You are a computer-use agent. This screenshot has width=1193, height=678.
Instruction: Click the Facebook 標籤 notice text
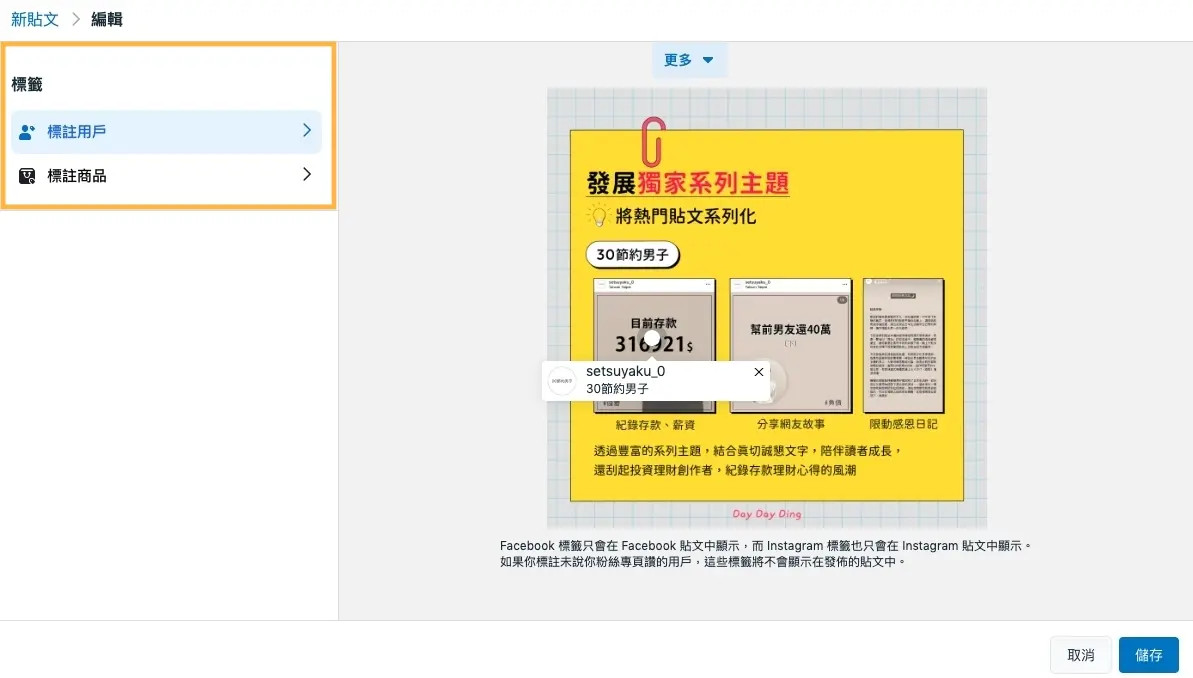(x=766, y=554)
